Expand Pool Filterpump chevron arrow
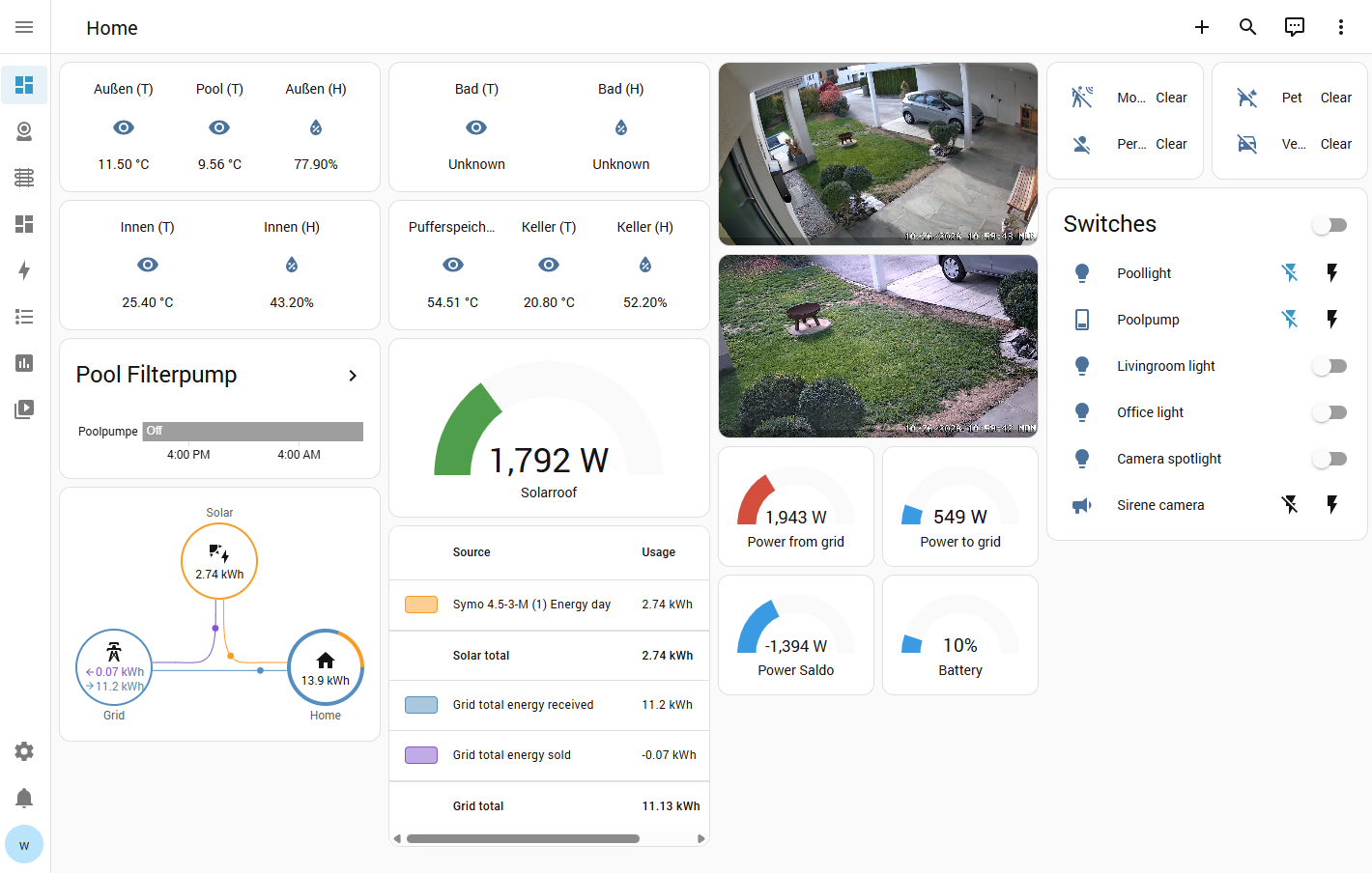 pyautogui.click(x=353, y=376)
